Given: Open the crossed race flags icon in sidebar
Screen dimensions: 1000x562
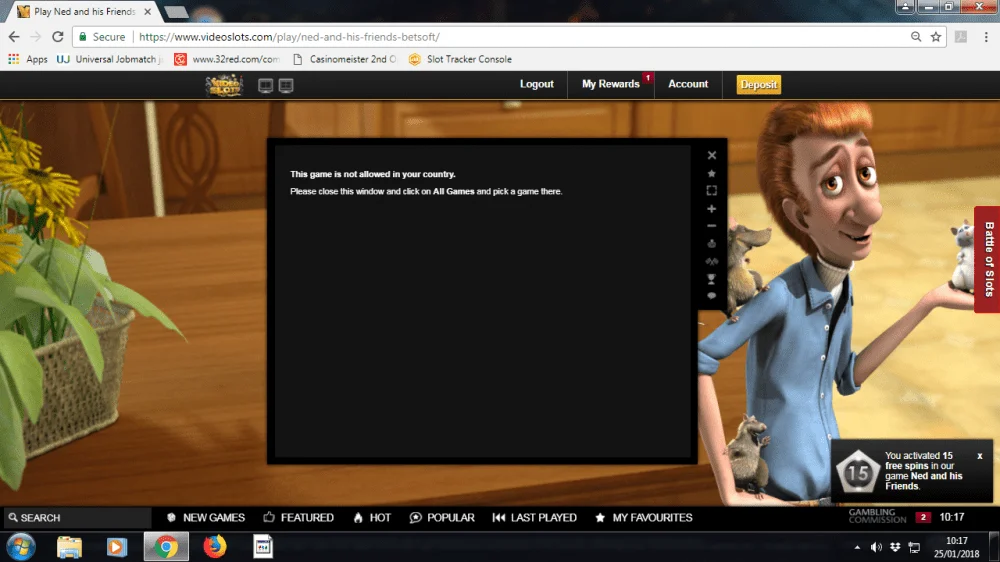Looking at the screenshot, I should click(712, 261).
